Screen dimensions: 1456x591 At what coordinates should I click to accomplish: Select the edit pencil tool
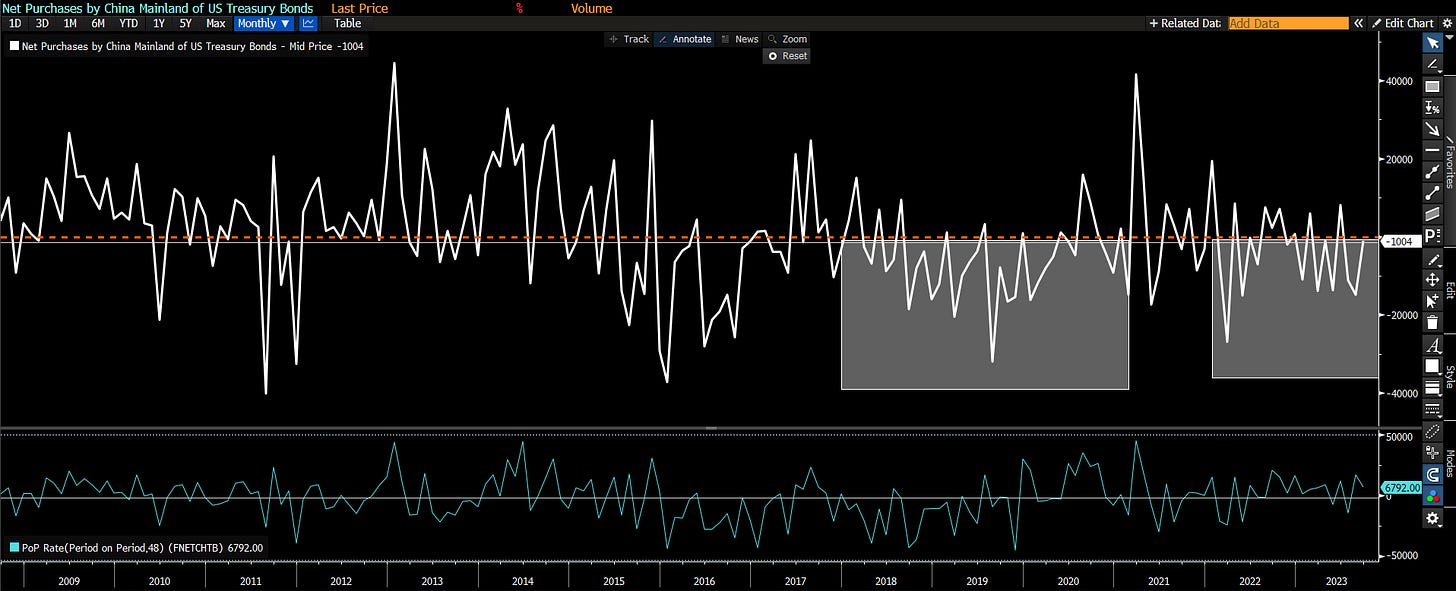[x=1432, y=259]
